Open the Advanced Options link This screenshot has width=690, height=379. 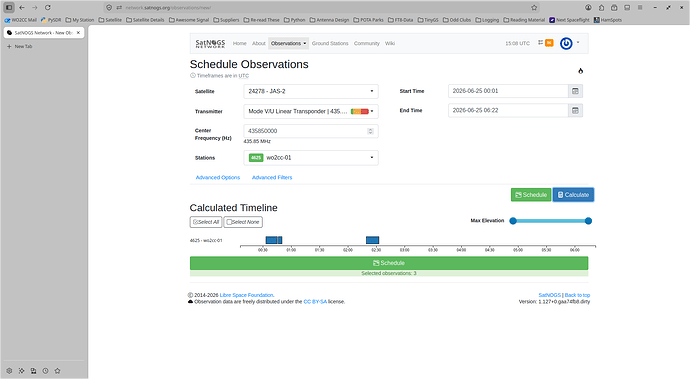point(218,177)
